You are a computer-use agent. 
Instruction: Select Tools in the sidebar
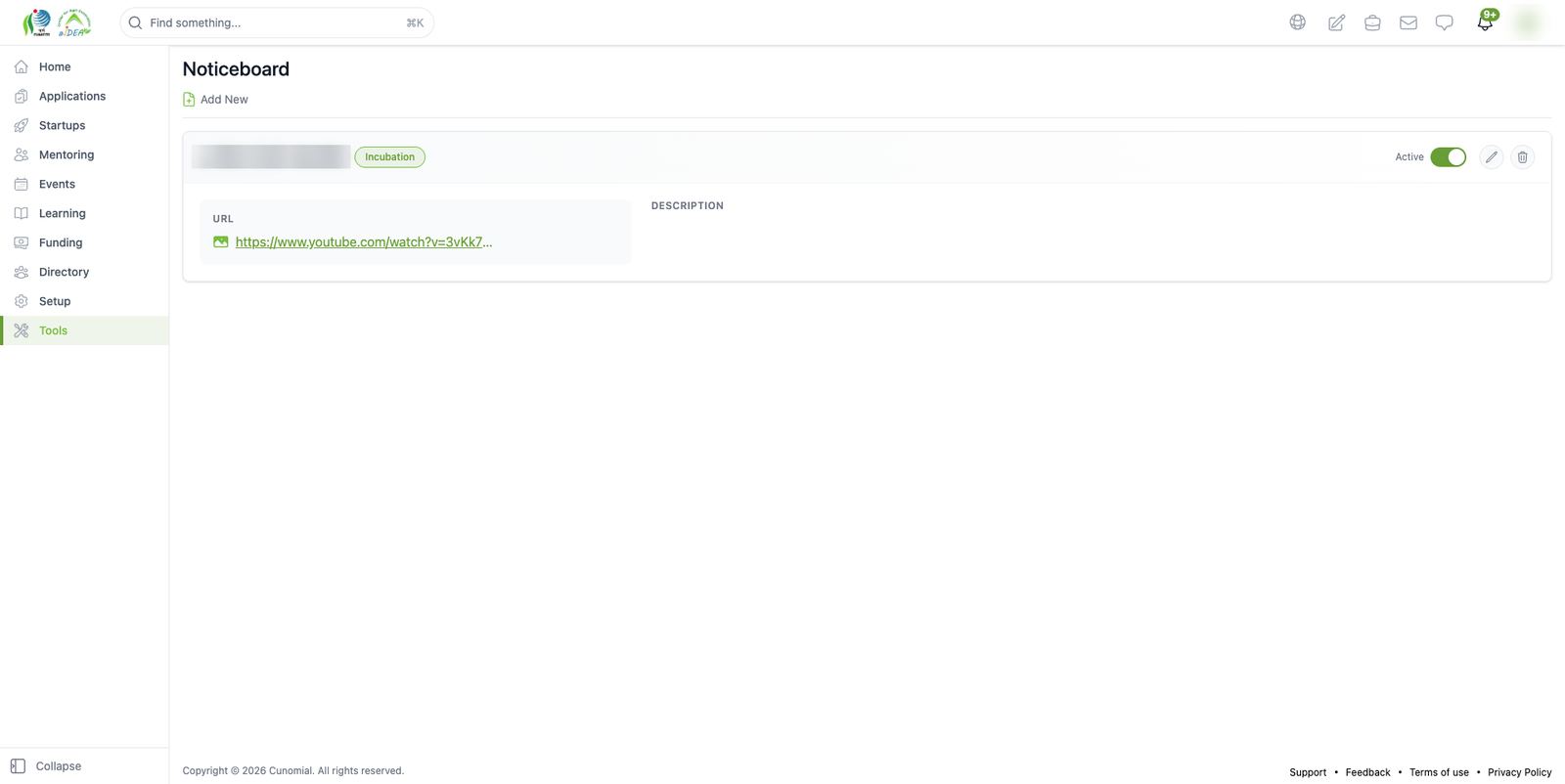84,330
